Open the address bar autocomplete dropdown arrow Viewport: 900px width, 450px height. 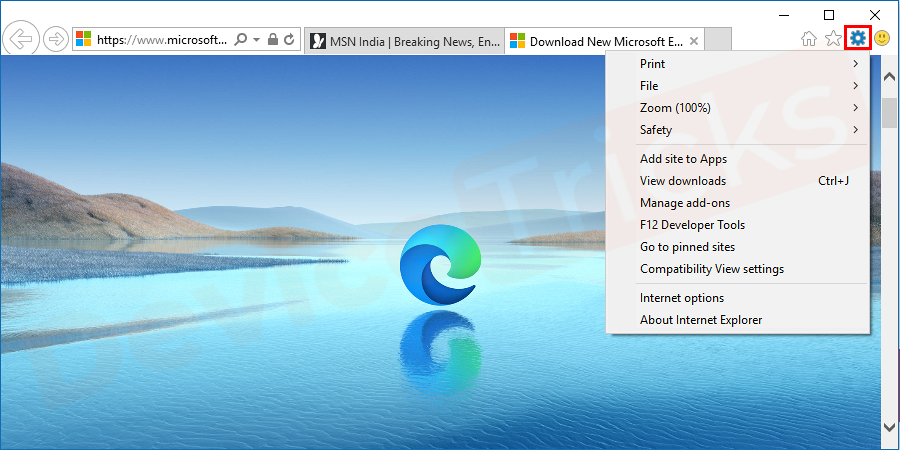pyautogui.click(x=257, y=40)
